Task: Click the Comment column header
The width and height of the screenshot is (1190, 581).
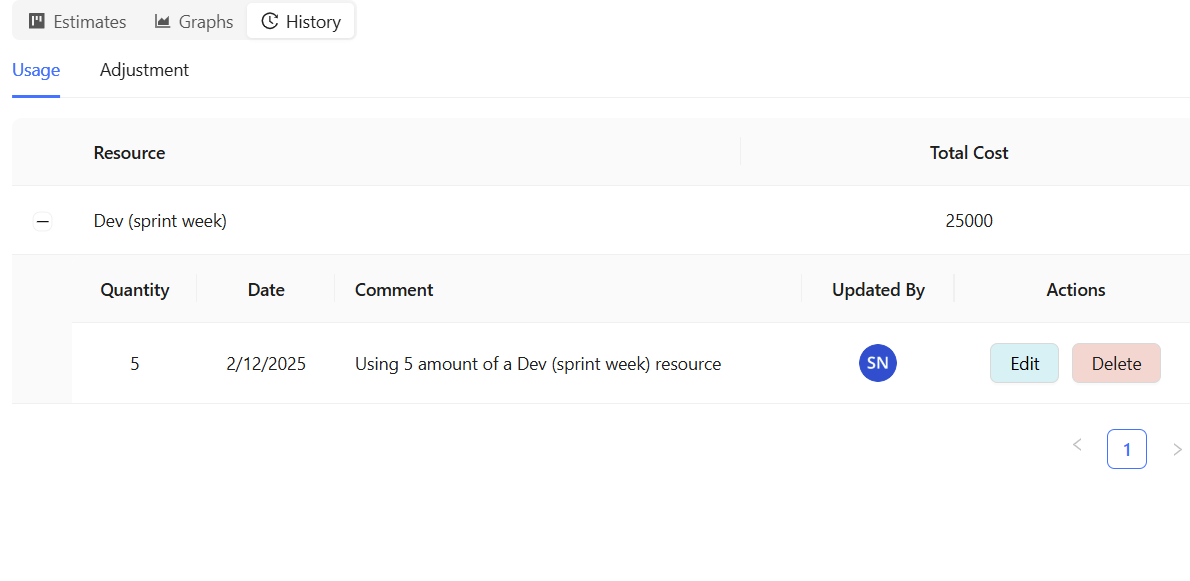Action: click(394, 290)
